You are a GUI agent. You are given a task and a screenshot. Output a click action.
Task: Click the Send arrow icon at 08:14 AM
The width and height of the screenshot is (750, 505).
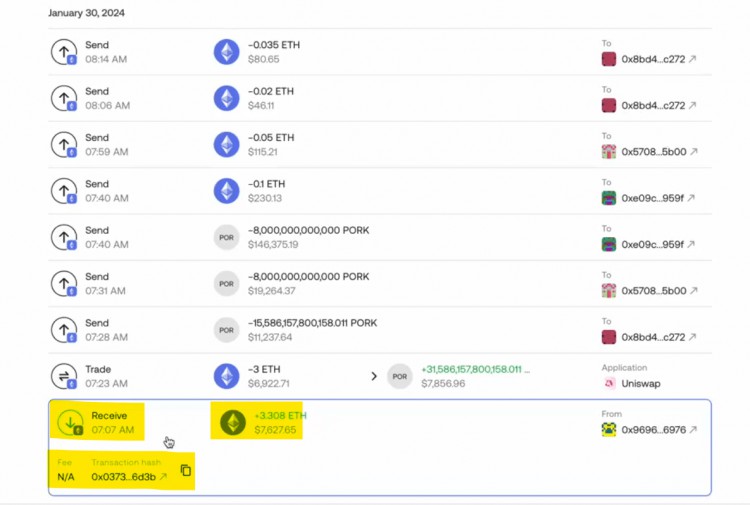[64, 52]
